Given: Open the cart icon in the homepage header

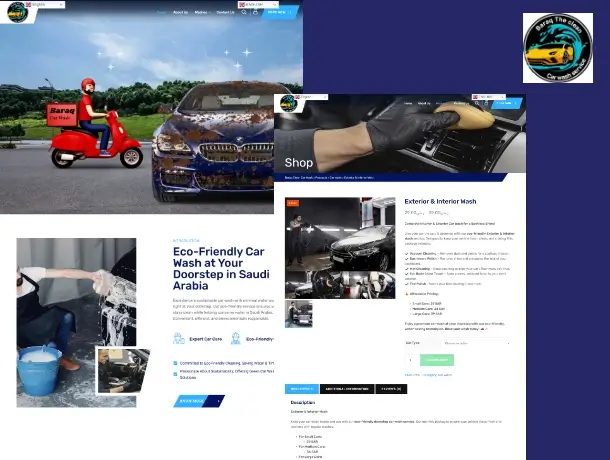Looking at the screenshot, I should point(255,12).
